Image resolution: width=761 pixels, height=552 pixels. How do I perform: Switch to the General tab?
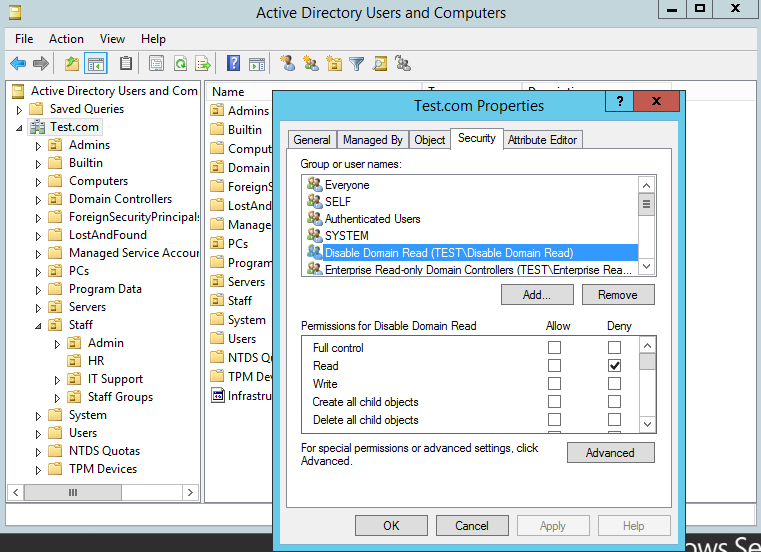click(x=312, y=140)
